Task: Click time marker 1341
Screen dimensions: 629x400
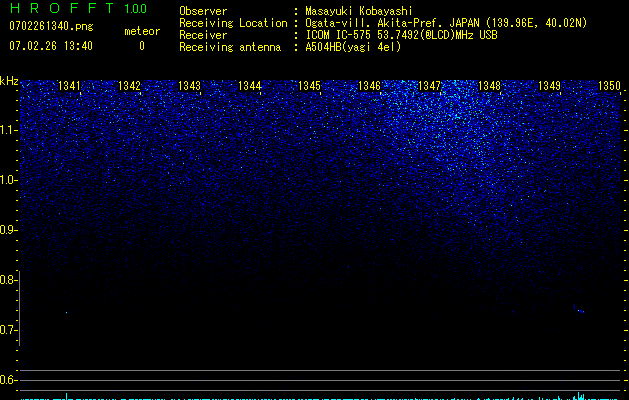Action: pyautogui.click(x=69, y=85)
